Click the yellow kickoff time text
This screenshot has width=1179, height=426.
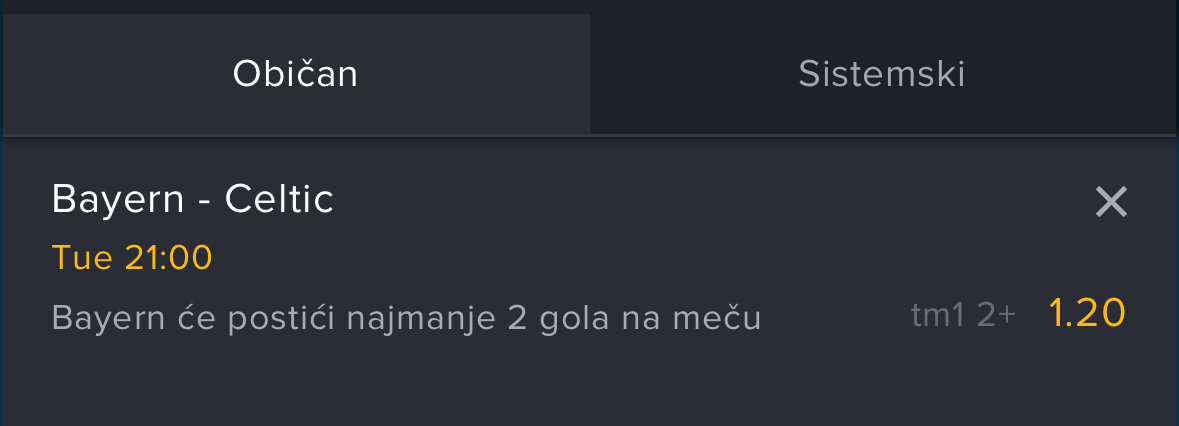[x=132, y=258]
